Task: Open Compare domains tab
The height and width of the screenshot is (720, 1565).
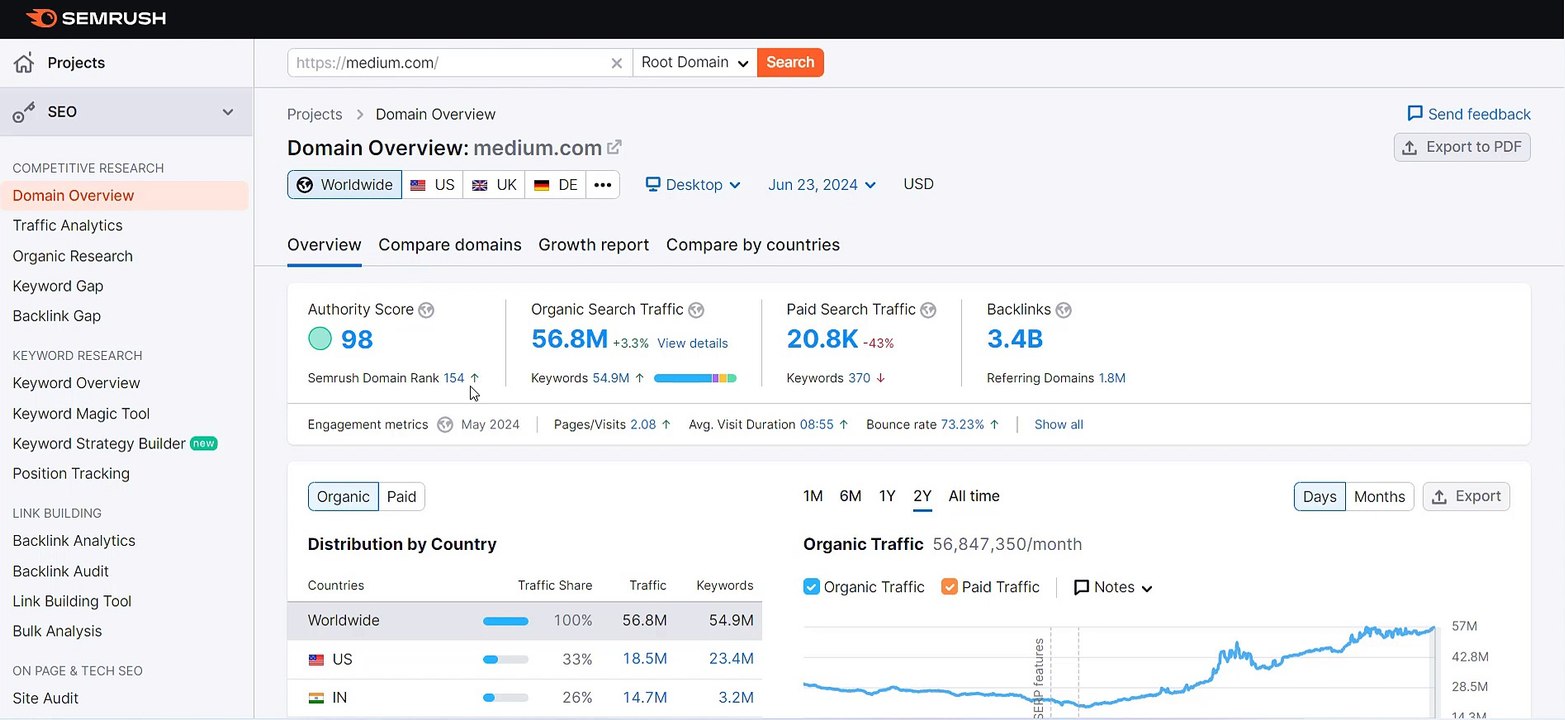Action: click(x=450, y=245)
